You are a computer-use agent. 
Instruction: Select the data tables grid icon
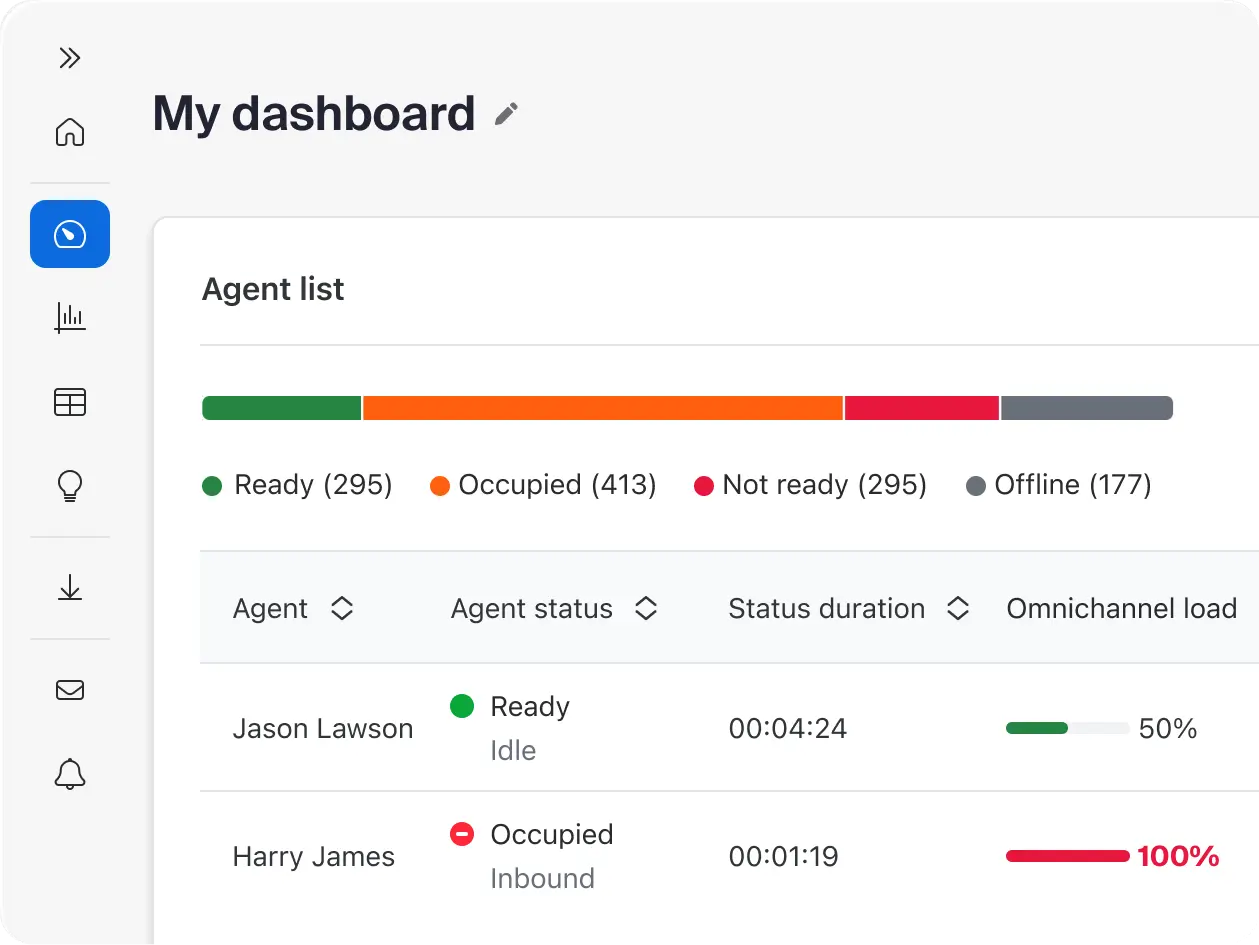69,402
